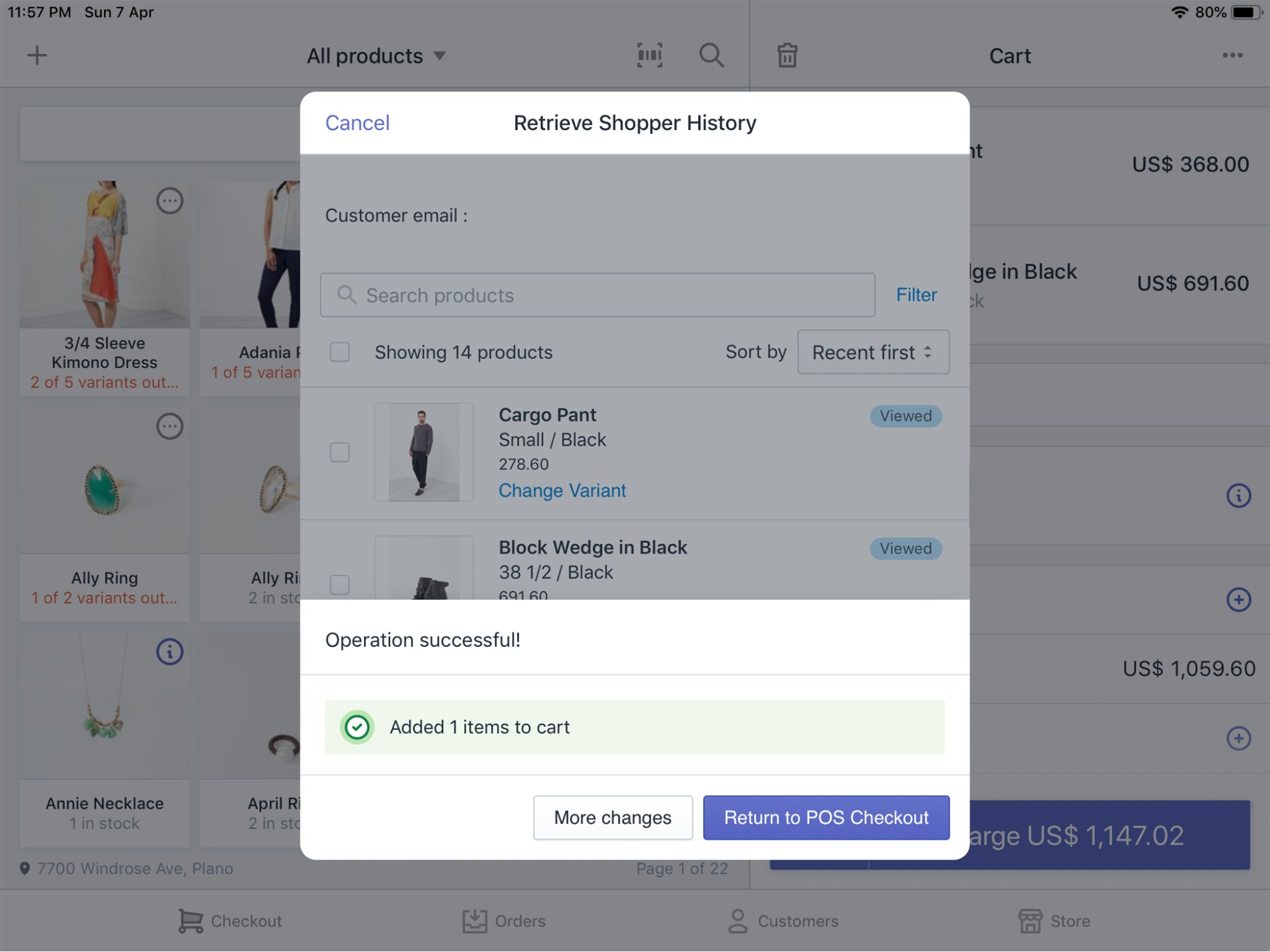Open more options on Kimono Dress tile

click(x=169, y=201)
